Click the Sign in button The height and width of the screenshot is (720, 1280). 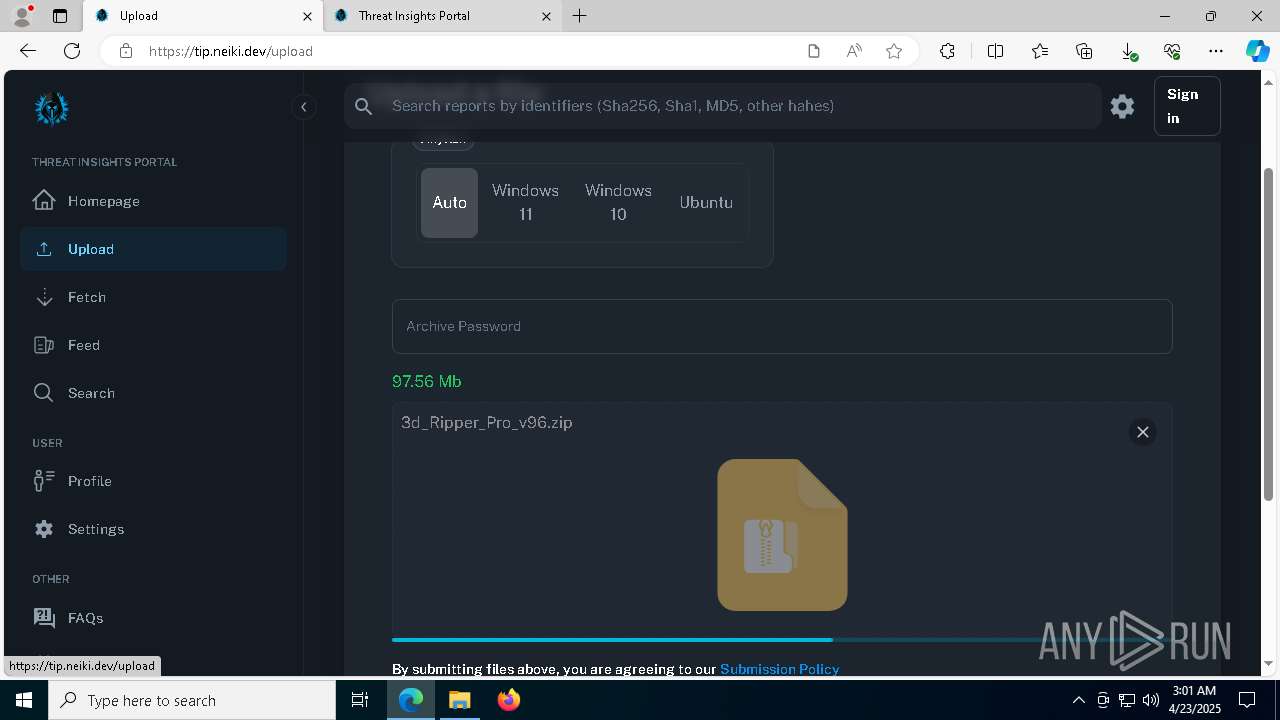pyautogui.click(x=1187, y=106)
